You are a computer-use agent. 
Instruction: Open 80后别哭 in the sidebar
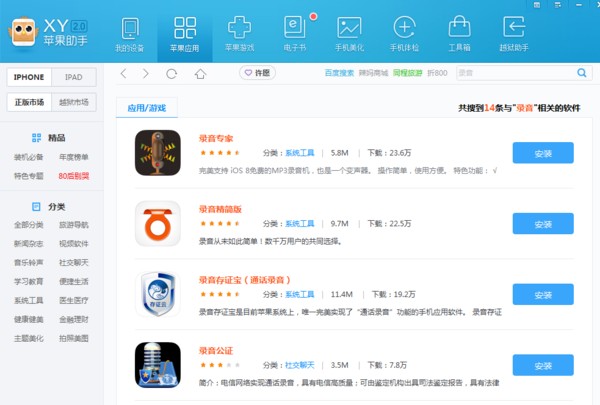click(74, 176)
